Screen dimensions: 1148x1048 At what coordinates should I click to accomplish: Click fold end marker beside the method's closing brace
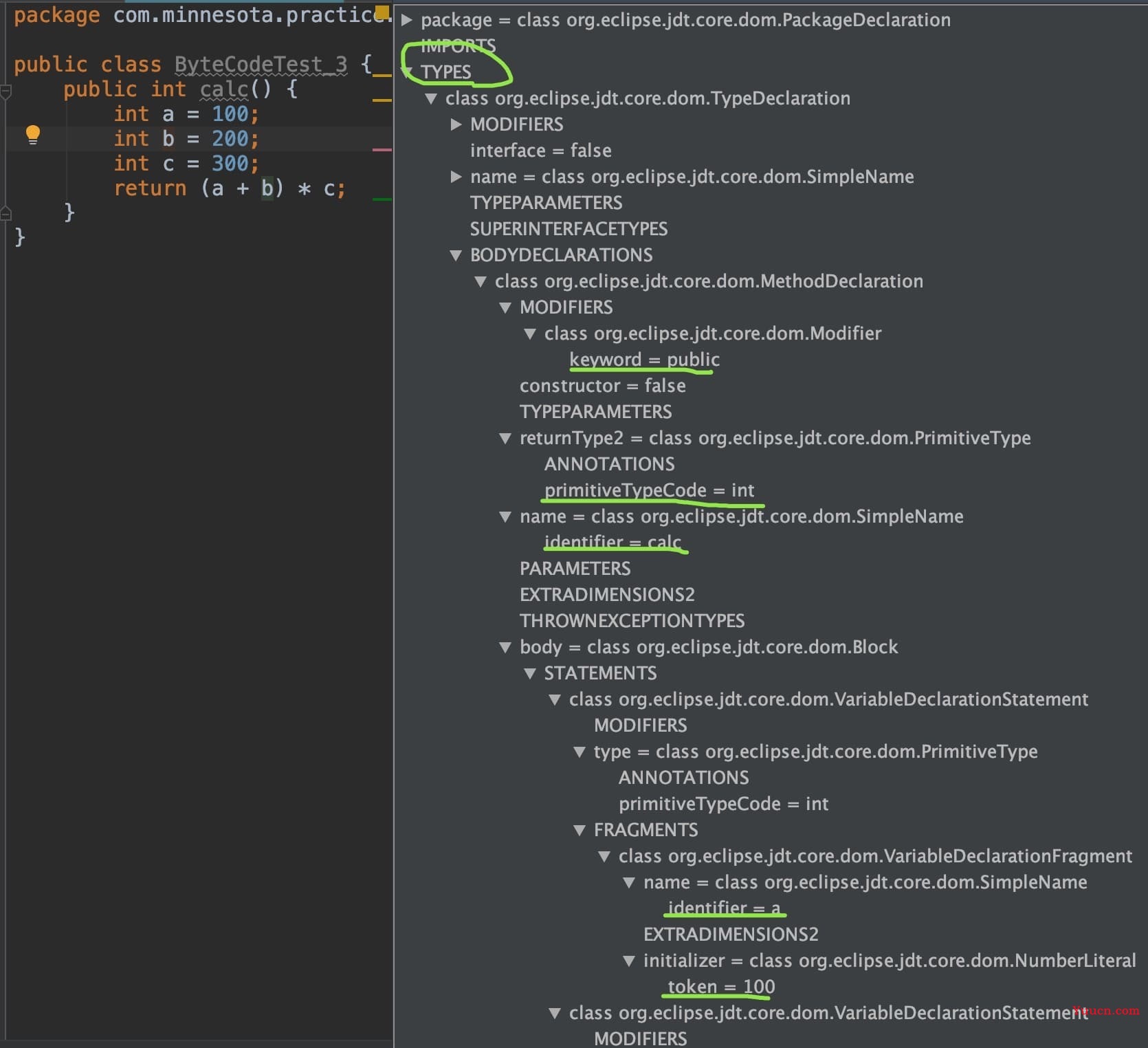pos(5,213)
